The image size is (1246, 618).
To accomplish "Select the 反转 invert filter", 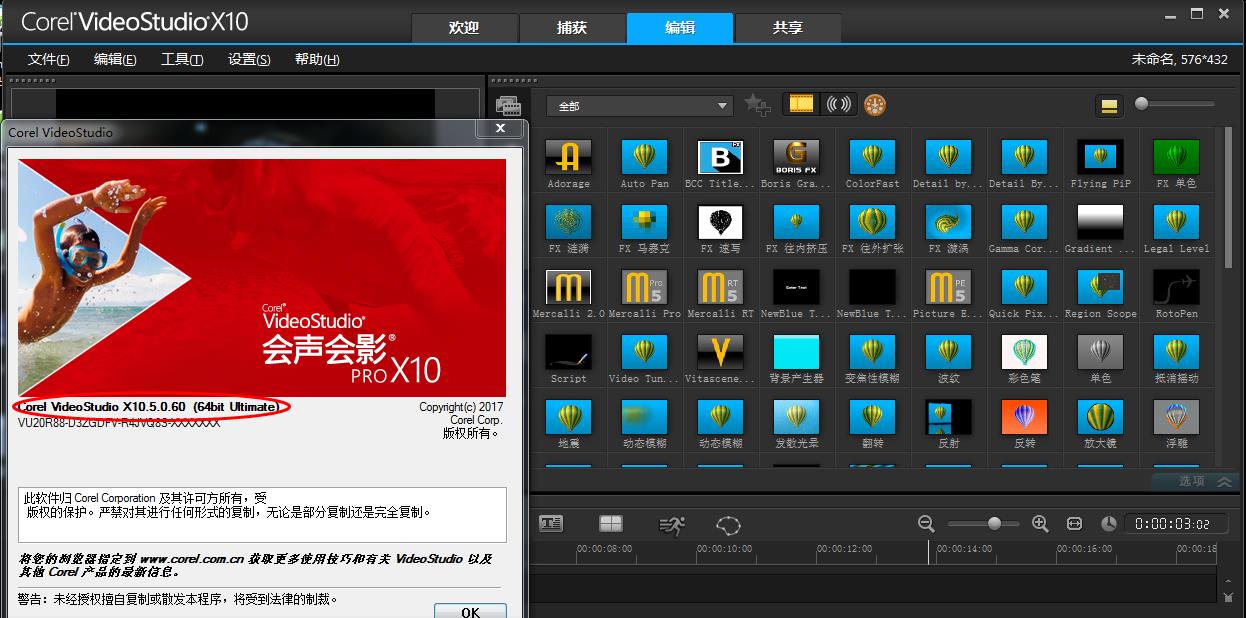I will tap(1024, 417).
